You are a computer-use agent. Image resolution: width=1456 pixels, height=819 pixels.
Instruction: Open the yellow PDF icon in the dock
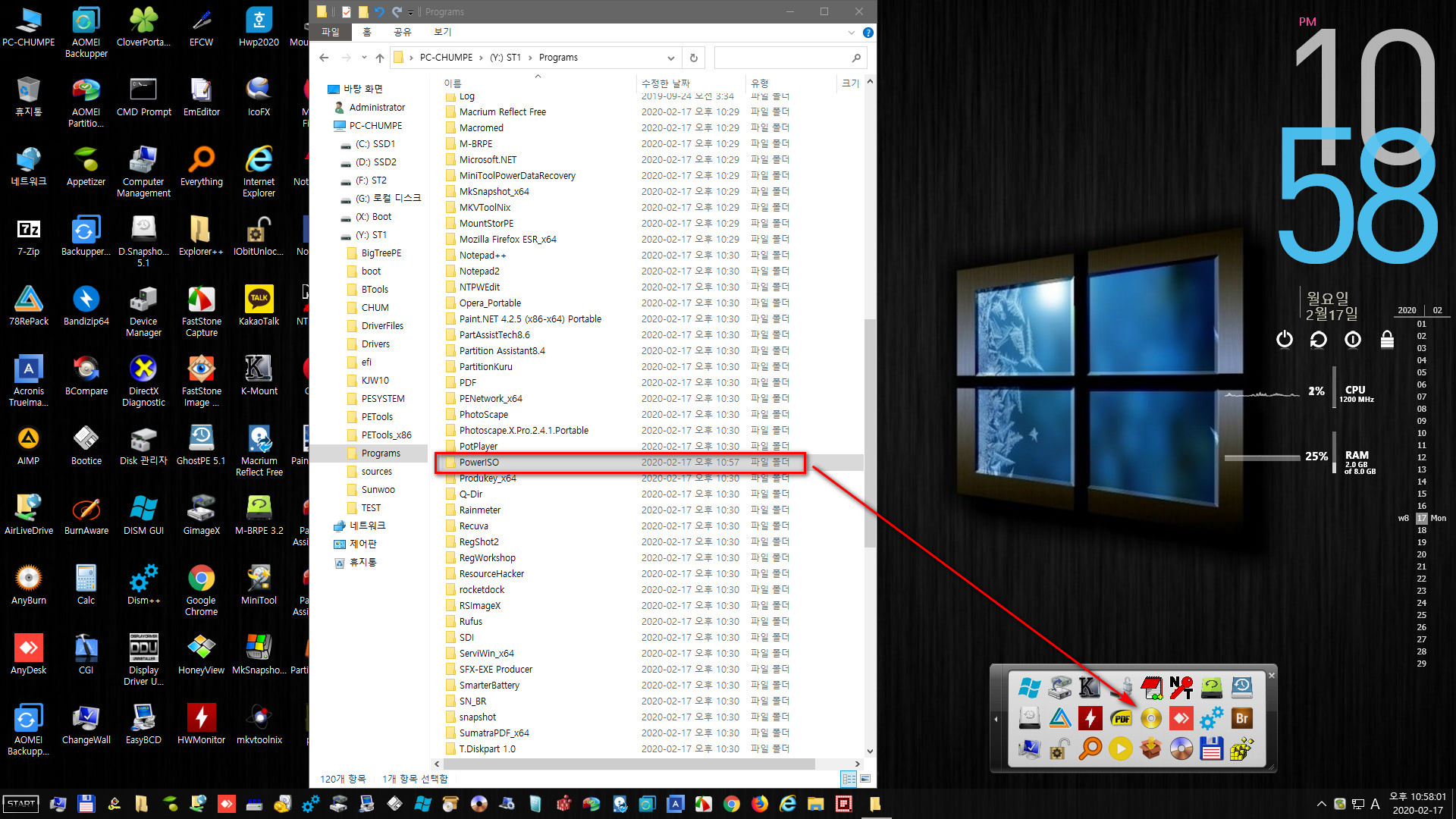(x=1120, y=718)
